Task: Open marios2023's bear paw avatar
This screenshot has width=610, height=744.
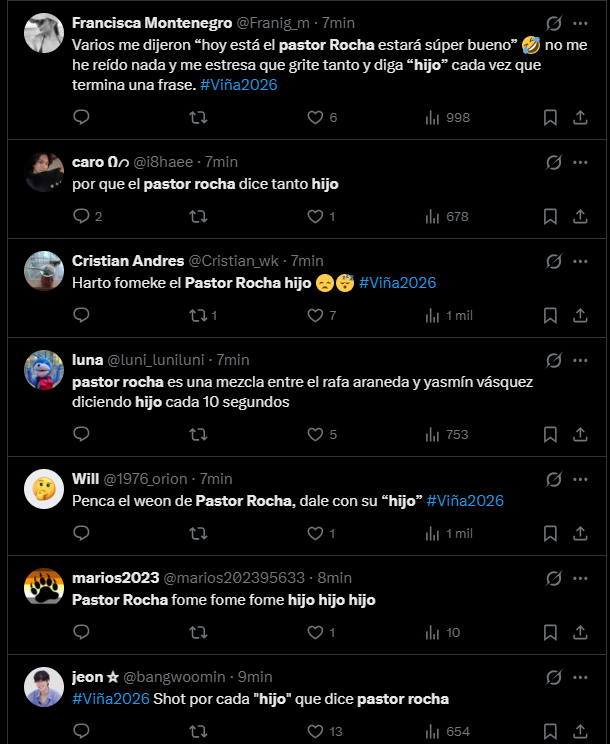Action: (44, 588)
